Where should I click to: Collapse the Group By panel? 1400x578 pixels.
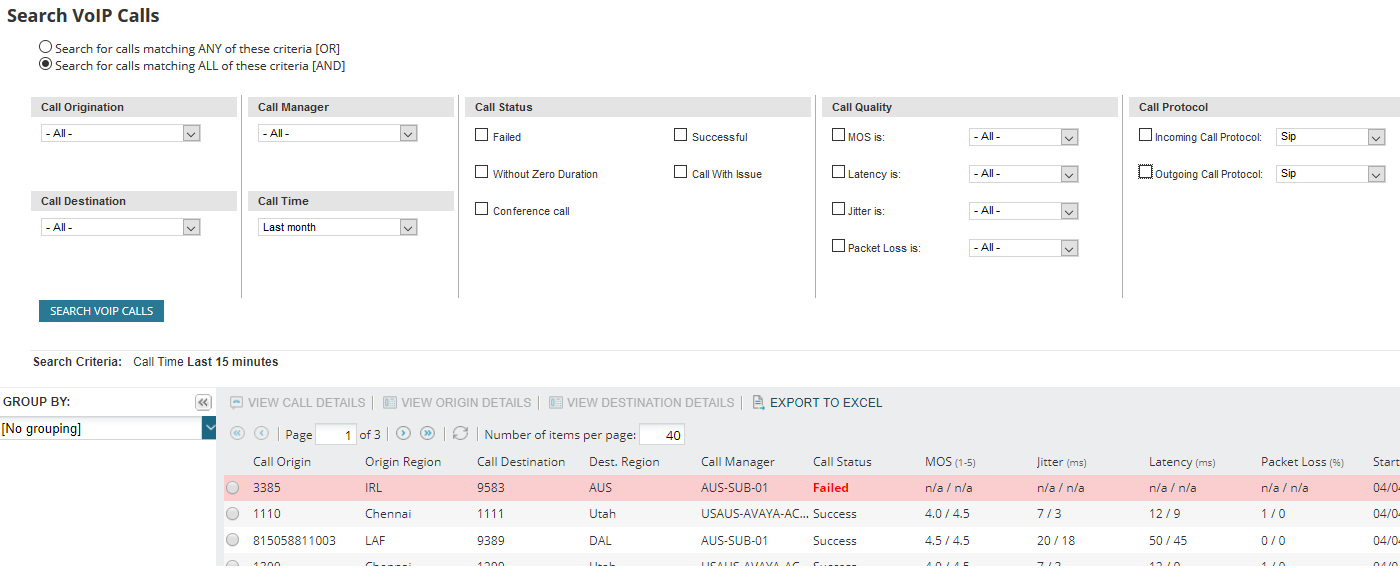point(203,402)
